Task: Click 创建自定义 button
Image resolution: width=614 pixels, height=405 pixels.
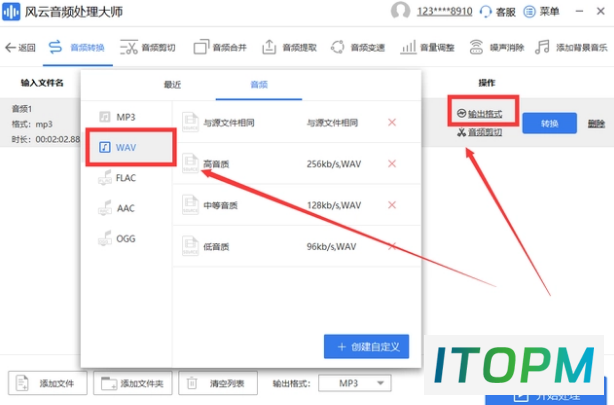Action: [x=367, y=347]
